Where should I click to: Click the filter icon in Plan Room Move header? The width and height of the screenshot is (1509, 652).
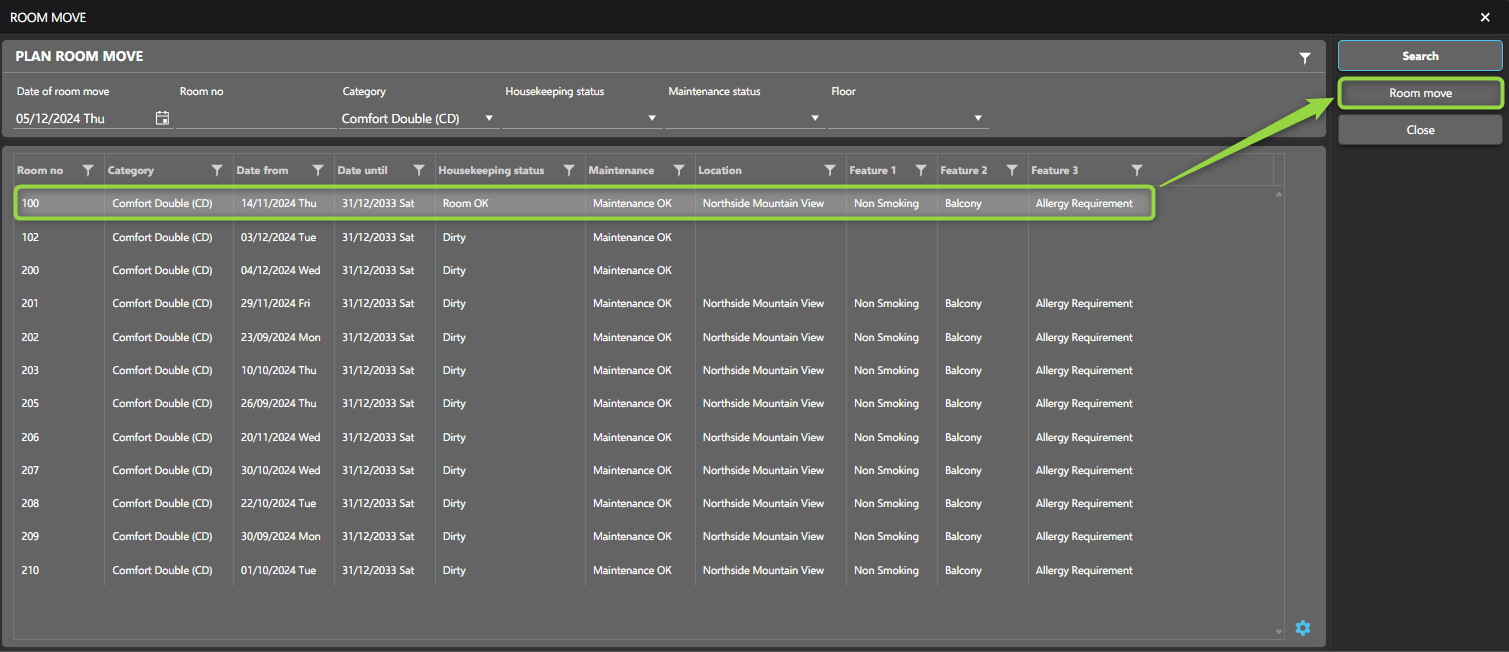[x=1304, y=58]
